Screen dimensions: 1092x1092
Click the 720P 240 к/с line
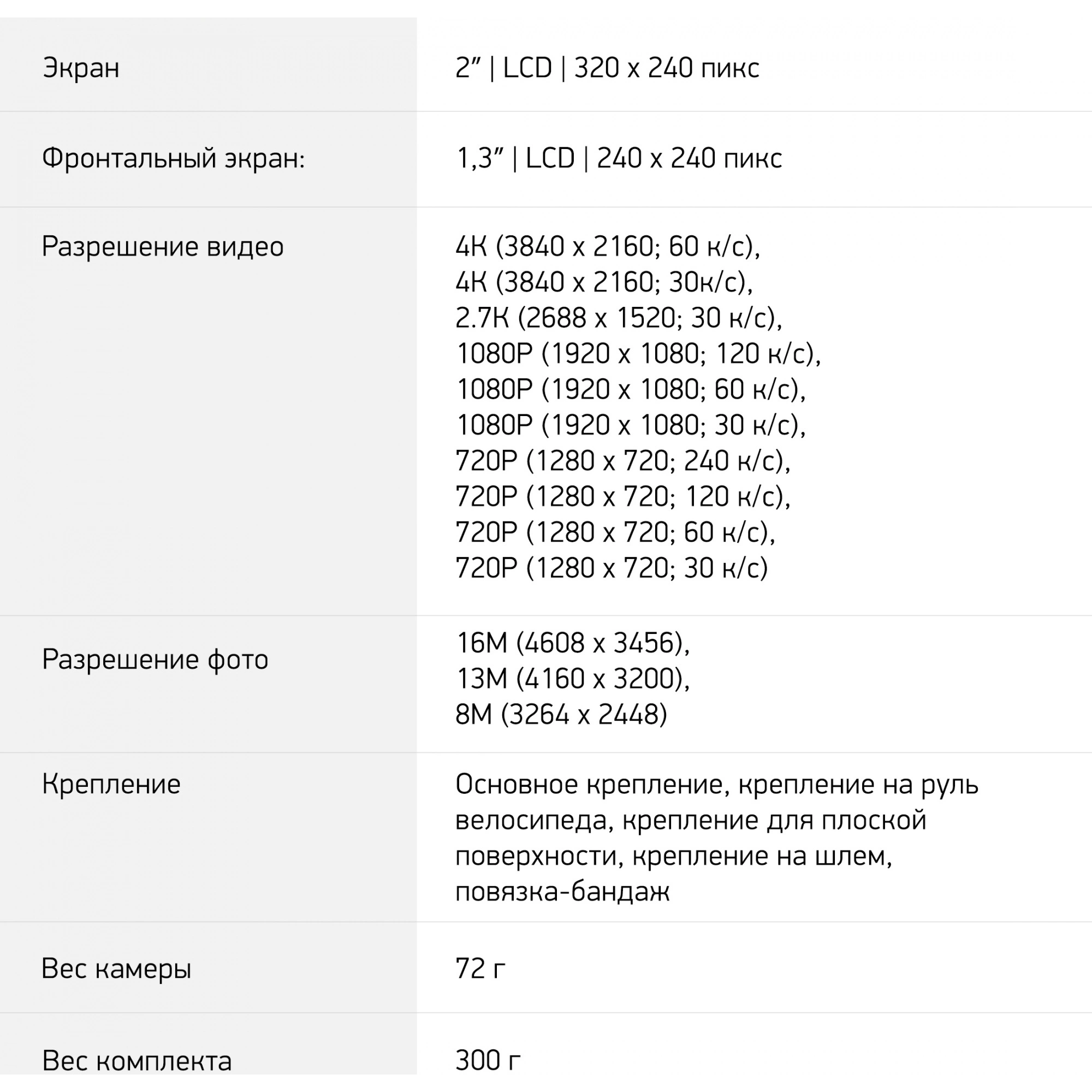(623, 461)
